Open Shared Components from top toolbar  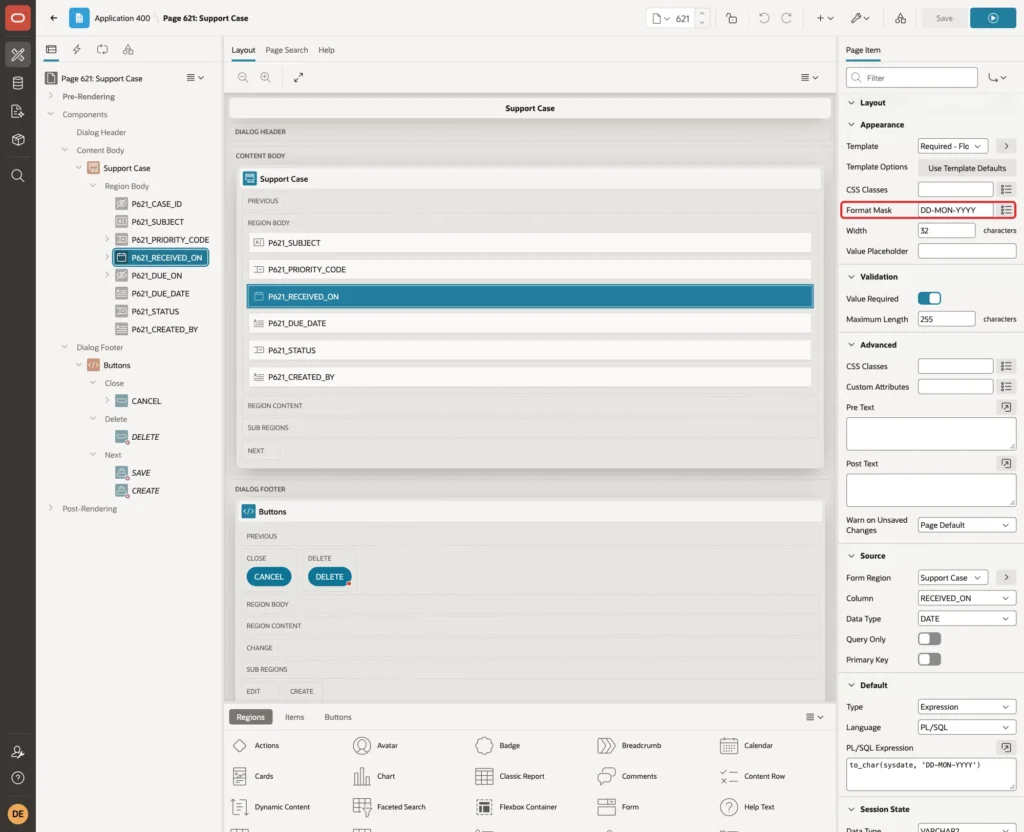900,18
